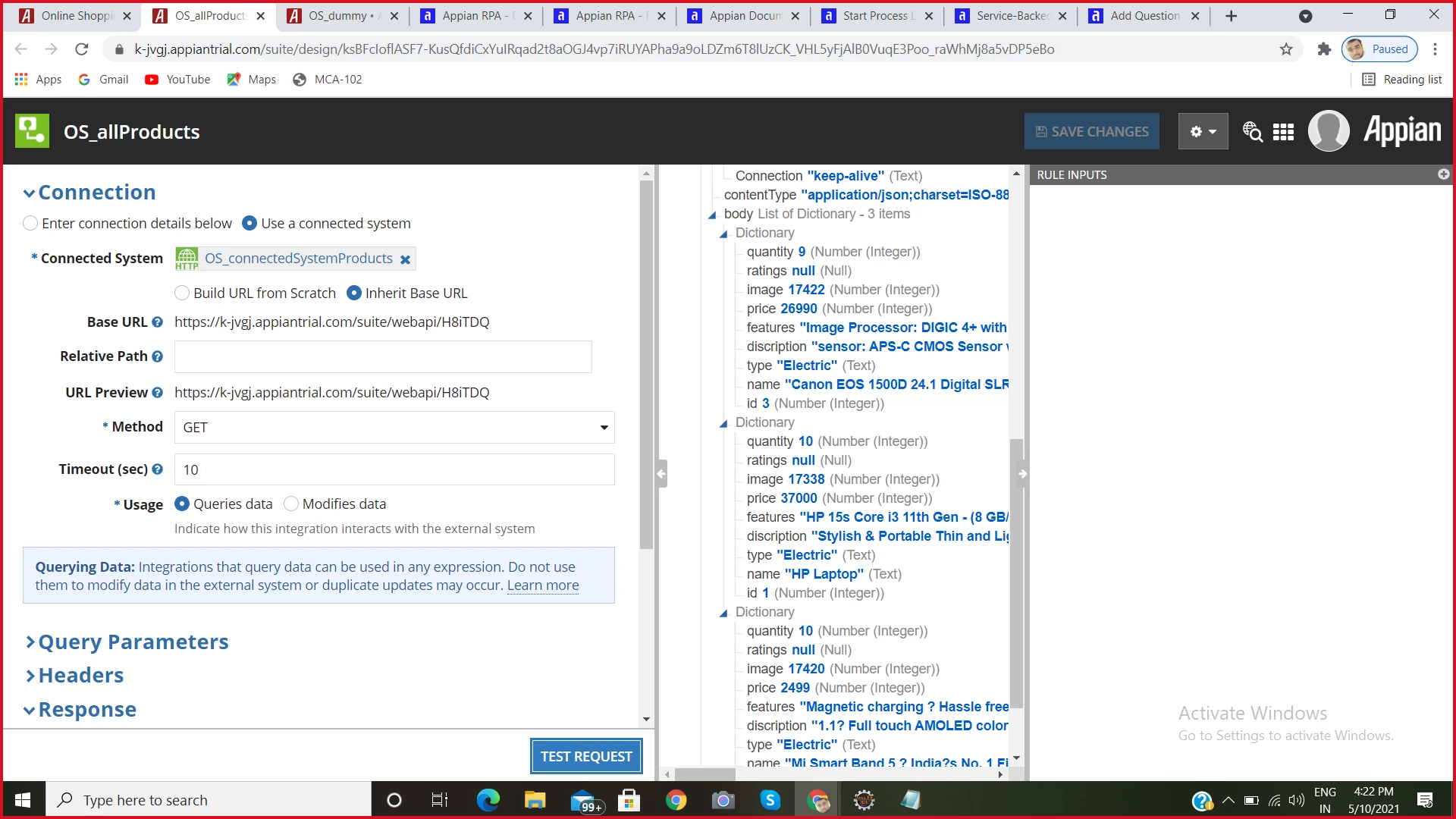1456x819 pixels.
Task: Collapse the Dictionary node containing price 2499
Action: 723,613
